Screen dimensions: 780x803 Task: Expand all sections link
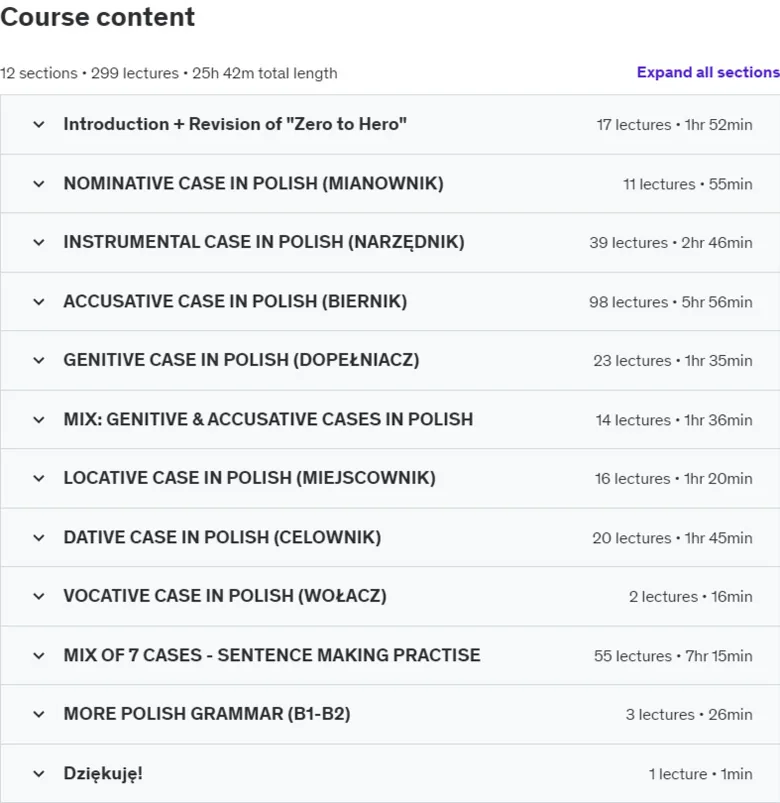pyautogui.click(x=708, y=72)
